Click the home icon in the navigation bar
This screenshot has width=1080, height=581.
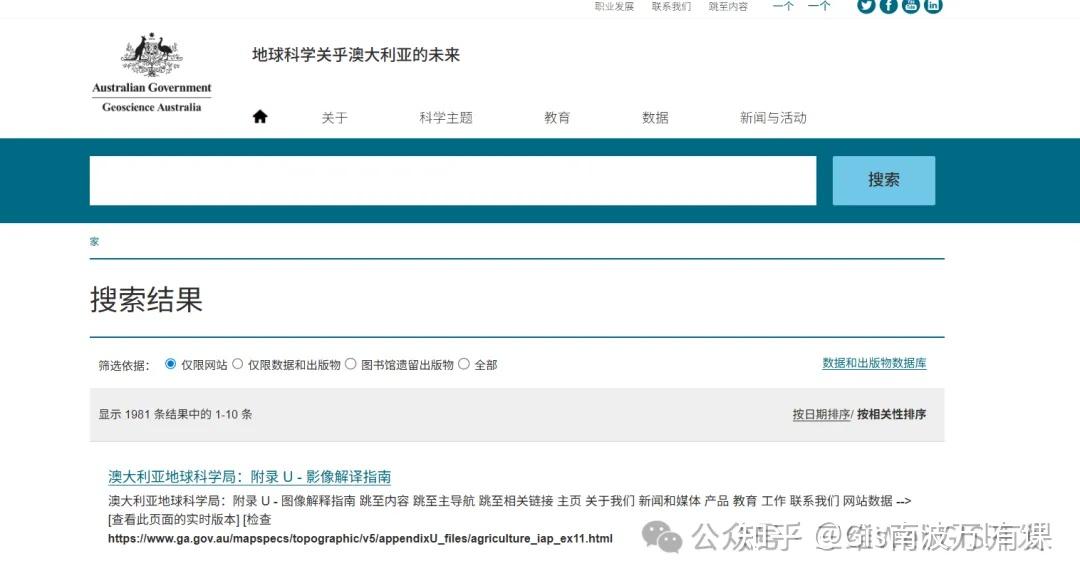point(259,115)
